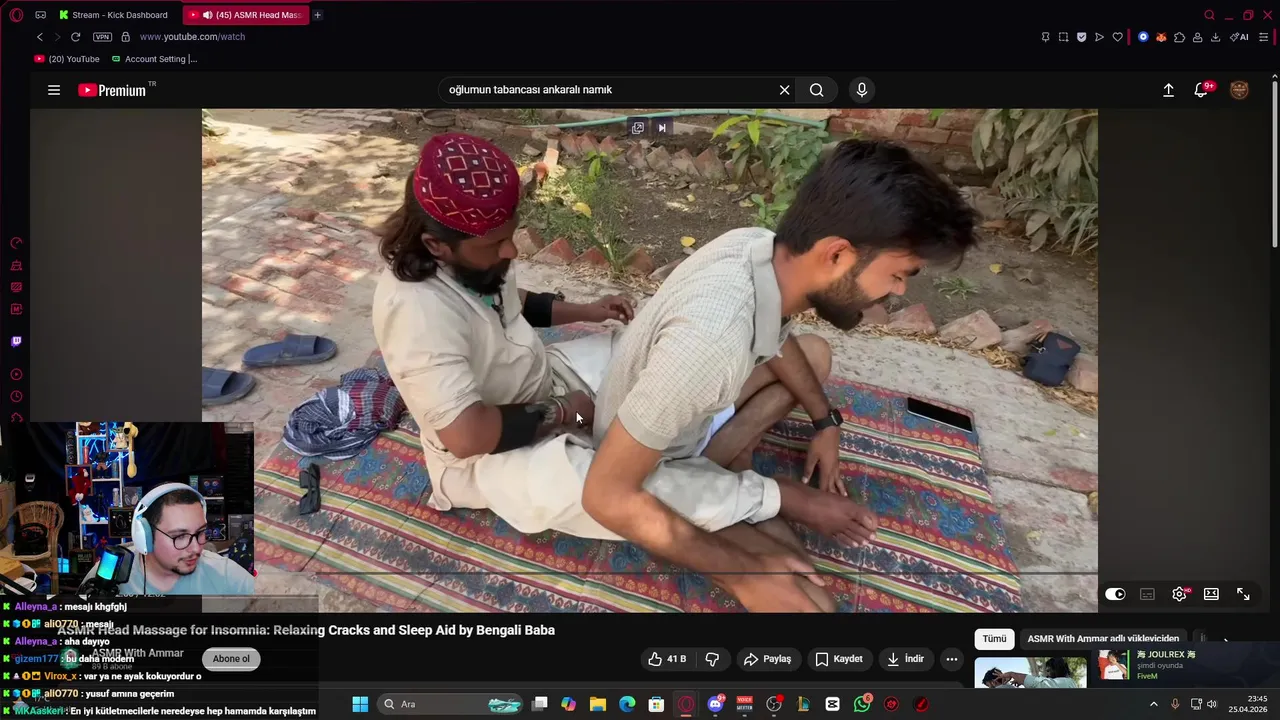Open the recommended video thumbnail
The image size is (1280, 720).
coord(1031,673)
